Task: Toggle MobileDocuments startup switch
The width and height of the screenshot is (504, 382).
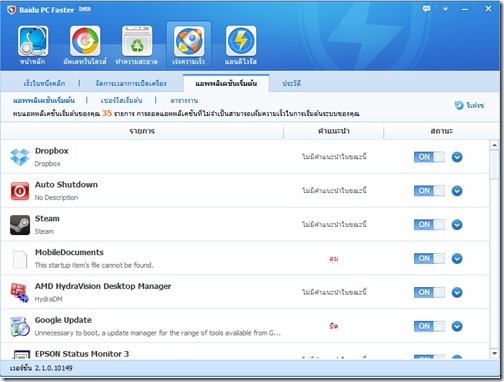Action: coord(429,259)
